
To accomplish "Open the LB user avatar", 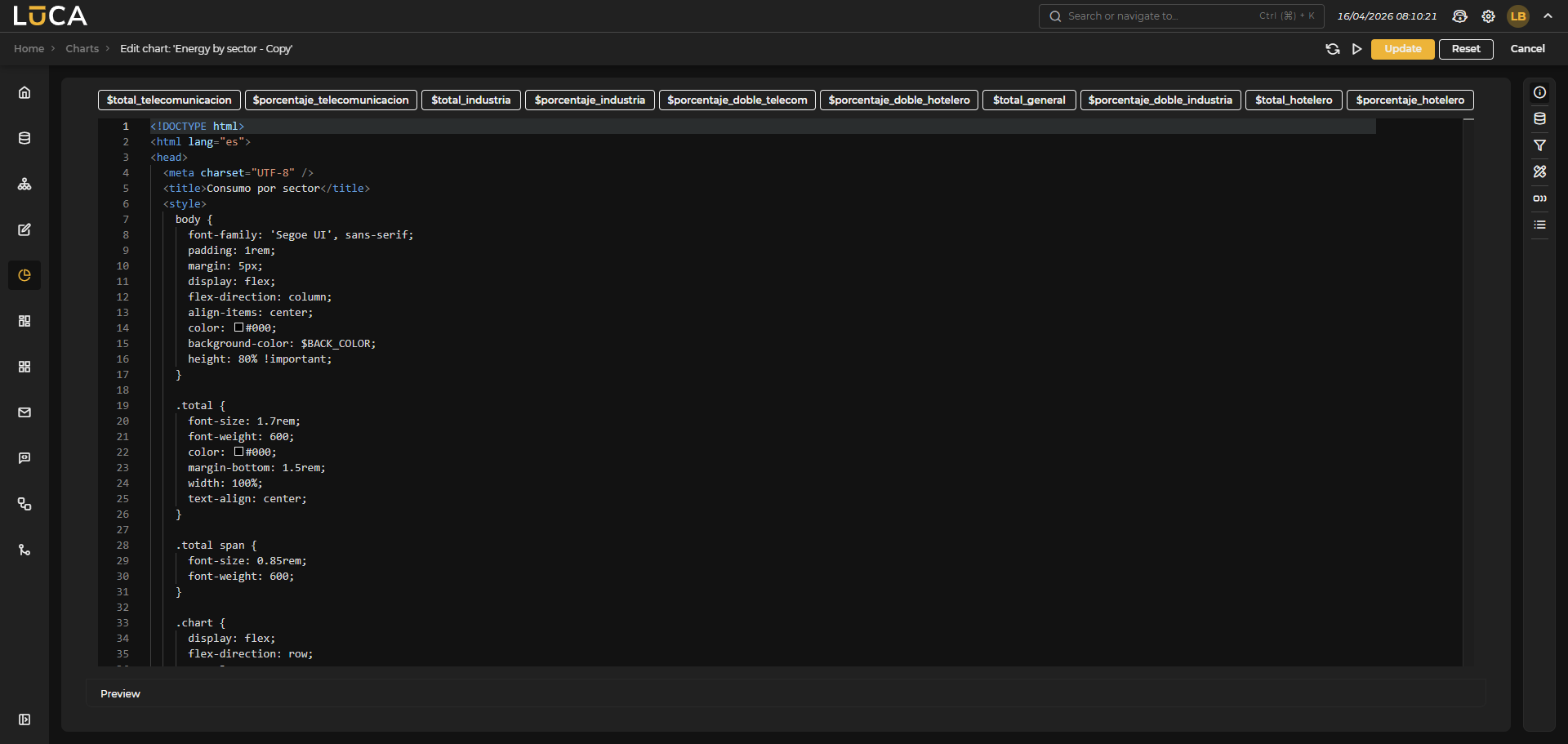I will 1518,16.
